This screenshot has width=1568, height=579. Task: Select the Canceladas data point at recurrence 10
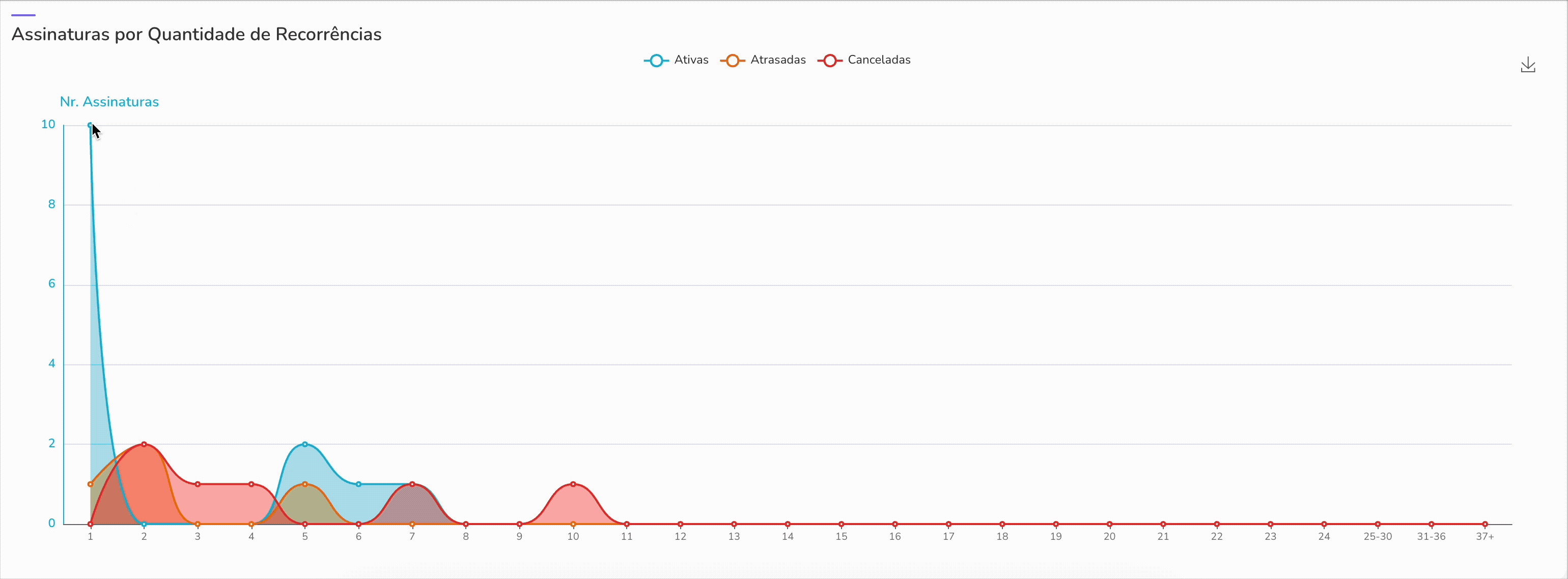pos(573,484)
